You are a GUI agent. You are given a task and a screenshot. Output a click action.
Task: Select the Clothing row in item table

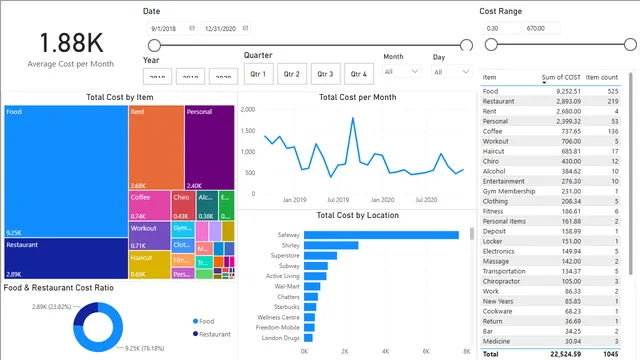(x=551, y=201)
